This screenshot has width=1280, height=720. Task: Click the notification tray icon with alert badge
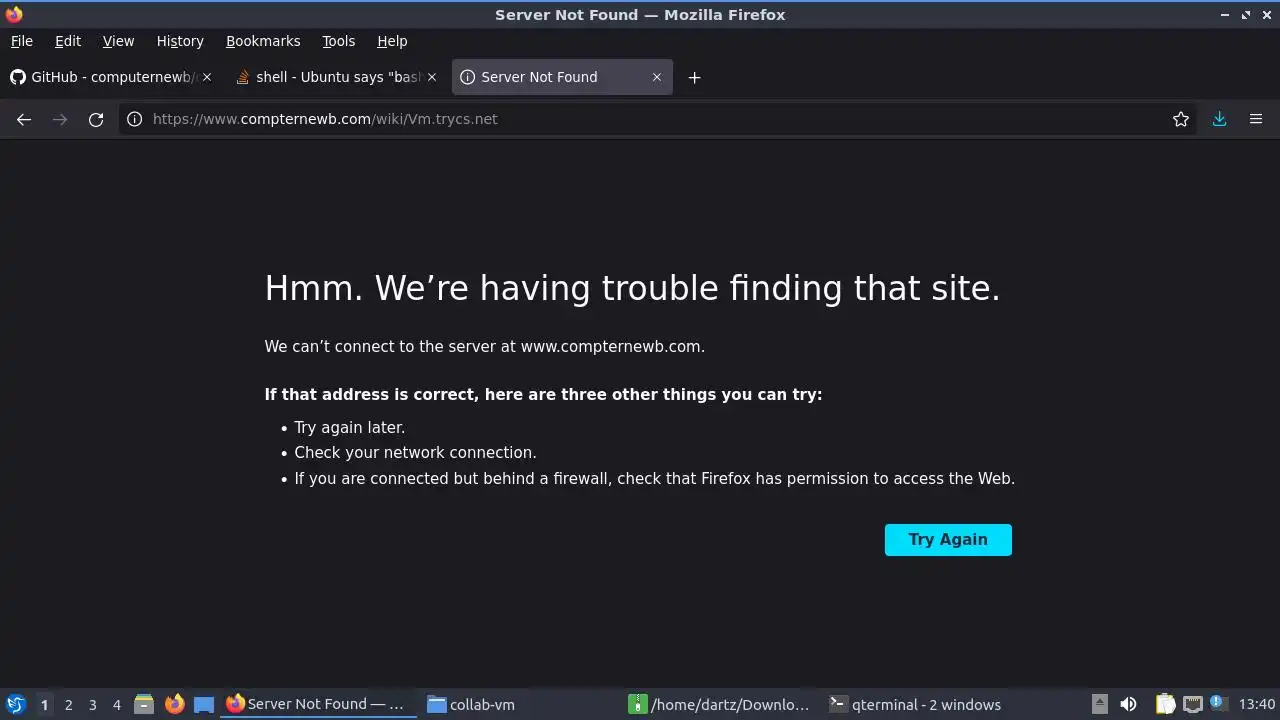point(1217,703)
